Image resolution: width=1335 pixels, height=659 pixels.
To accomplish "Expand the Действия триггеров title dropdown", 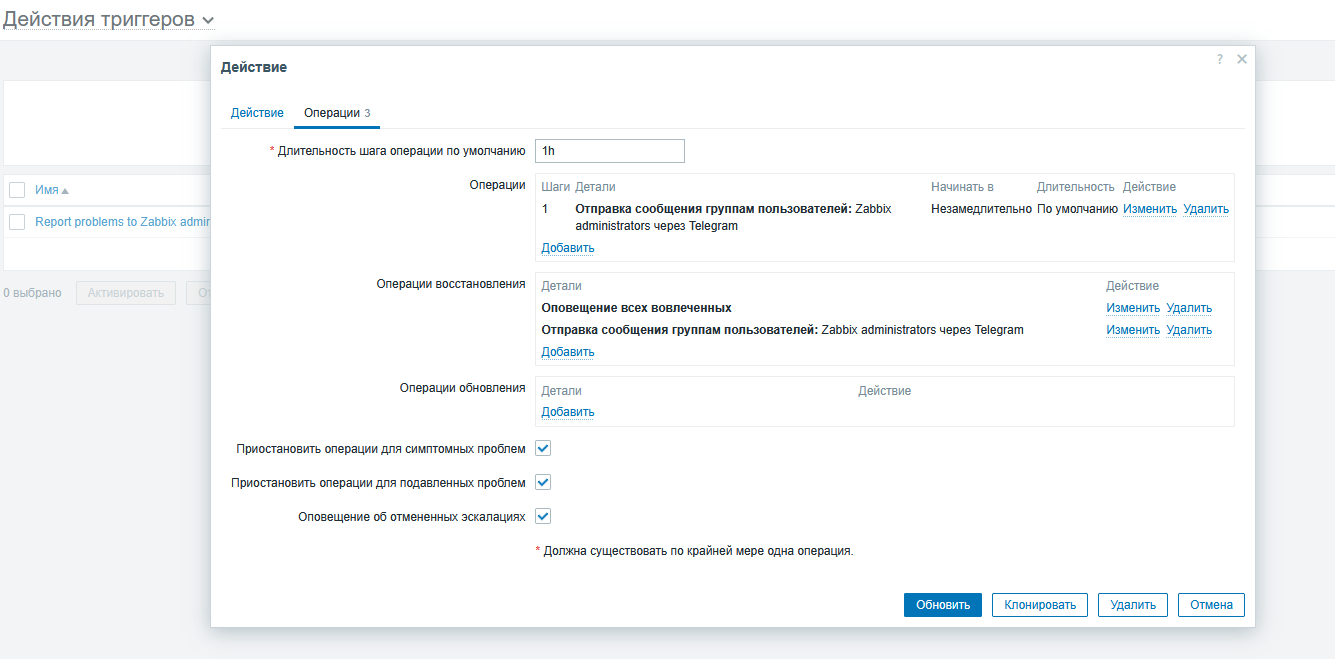I will [208, 21].
